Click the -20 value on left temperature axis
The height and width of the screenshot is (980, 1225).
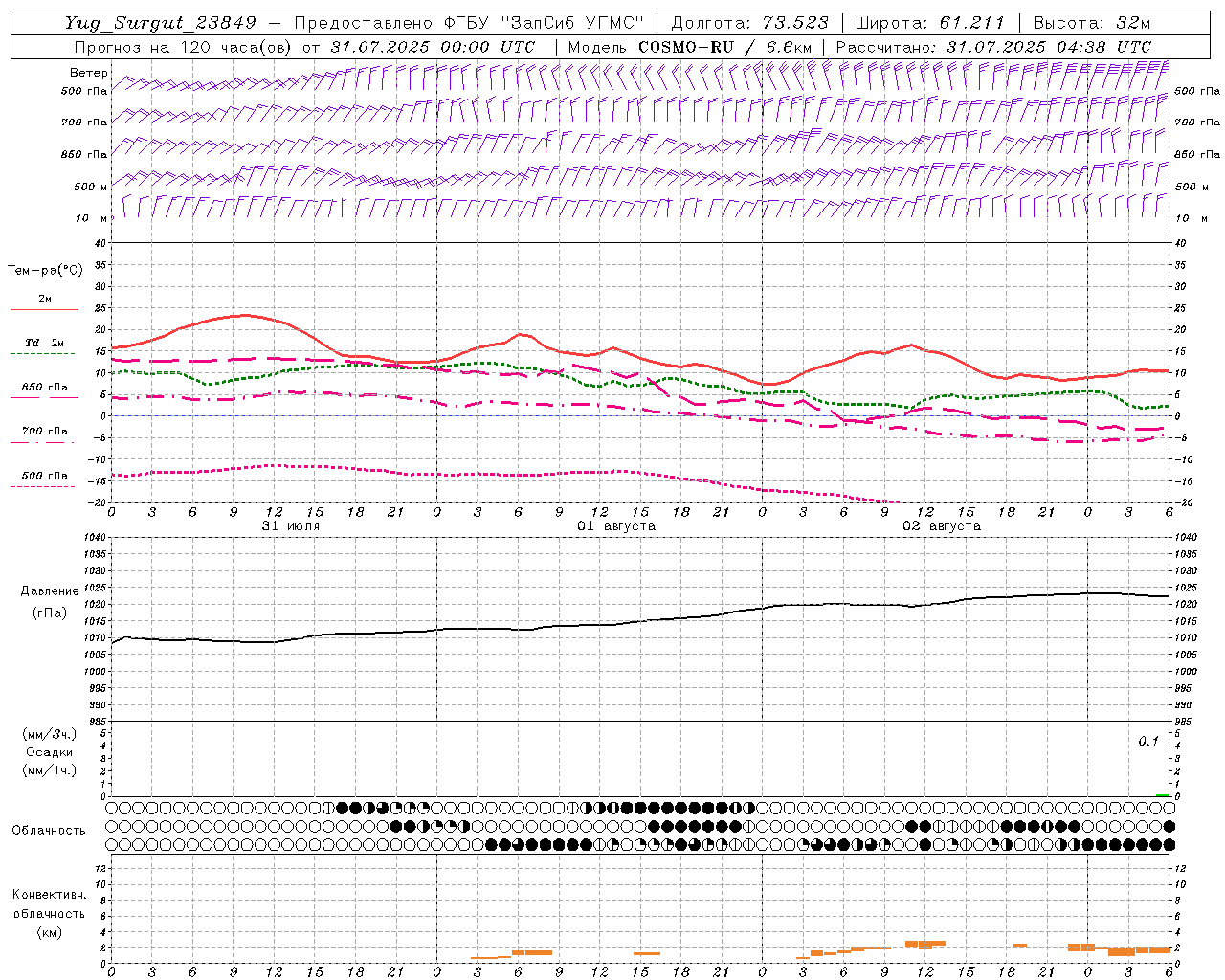(x=98, y=503)
